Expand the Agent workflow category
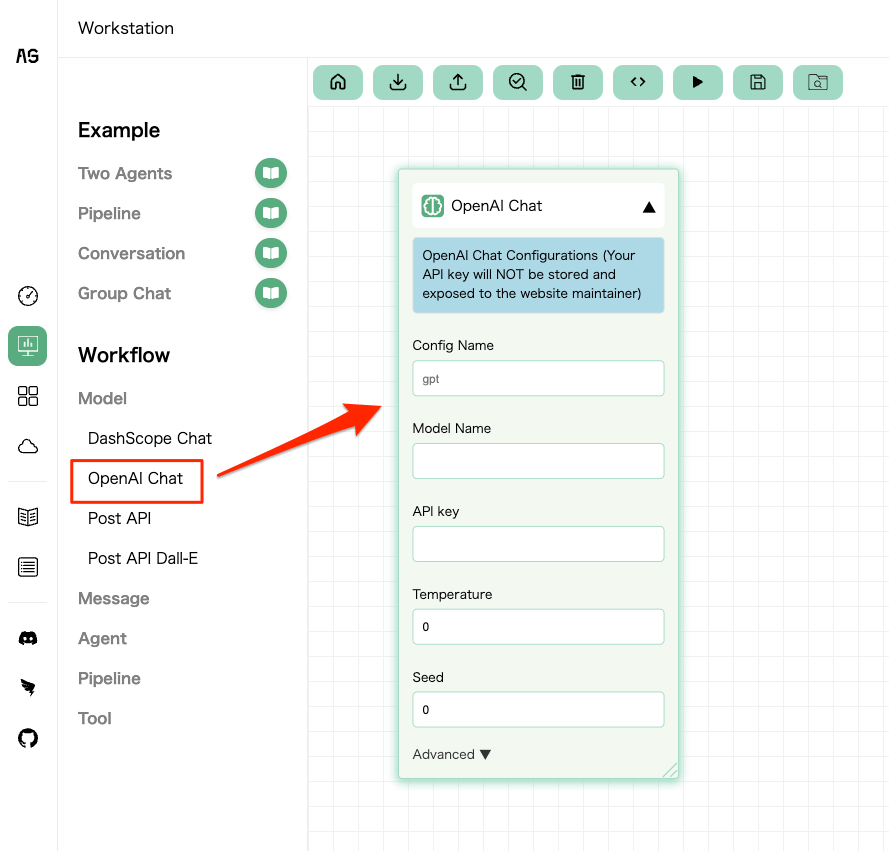 [103, 638]
